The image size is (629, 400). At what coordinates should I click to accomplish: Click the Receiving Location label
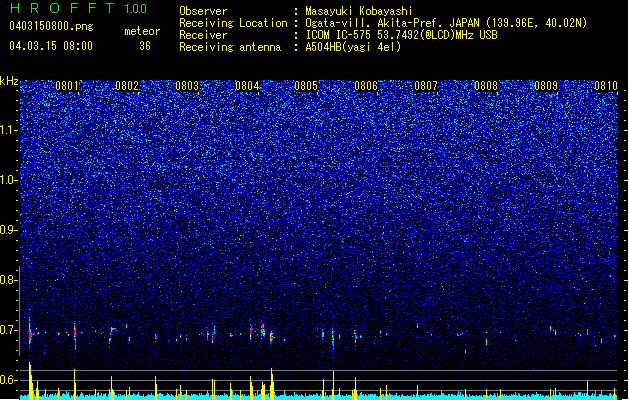(233, 23)
